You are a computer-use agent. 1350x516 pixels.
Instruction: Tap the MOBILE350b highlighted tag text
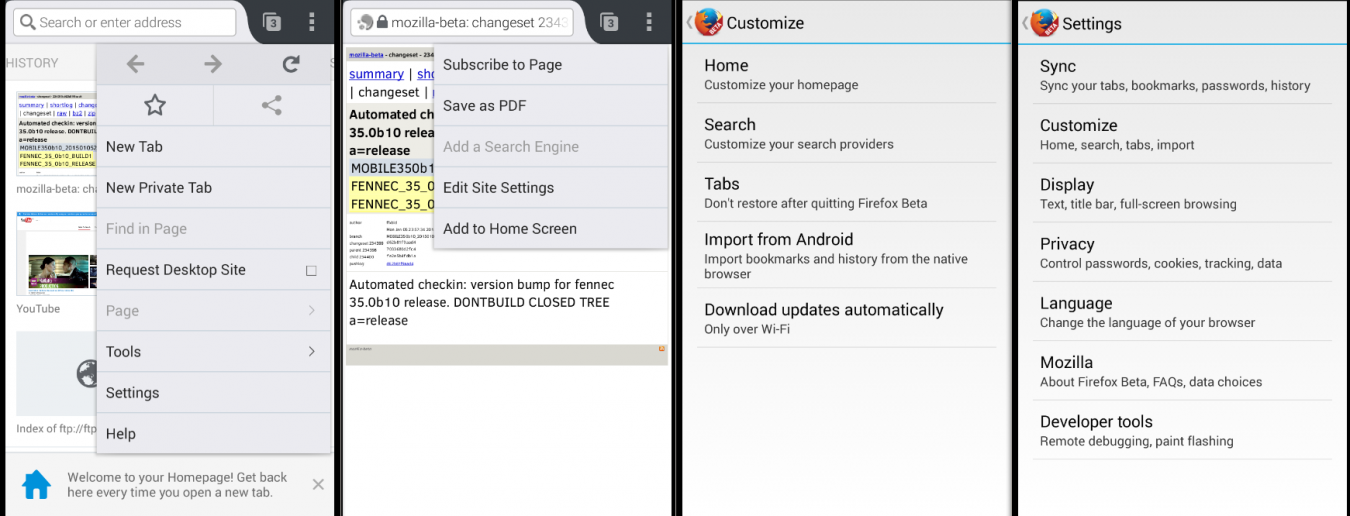coord(392,168)
